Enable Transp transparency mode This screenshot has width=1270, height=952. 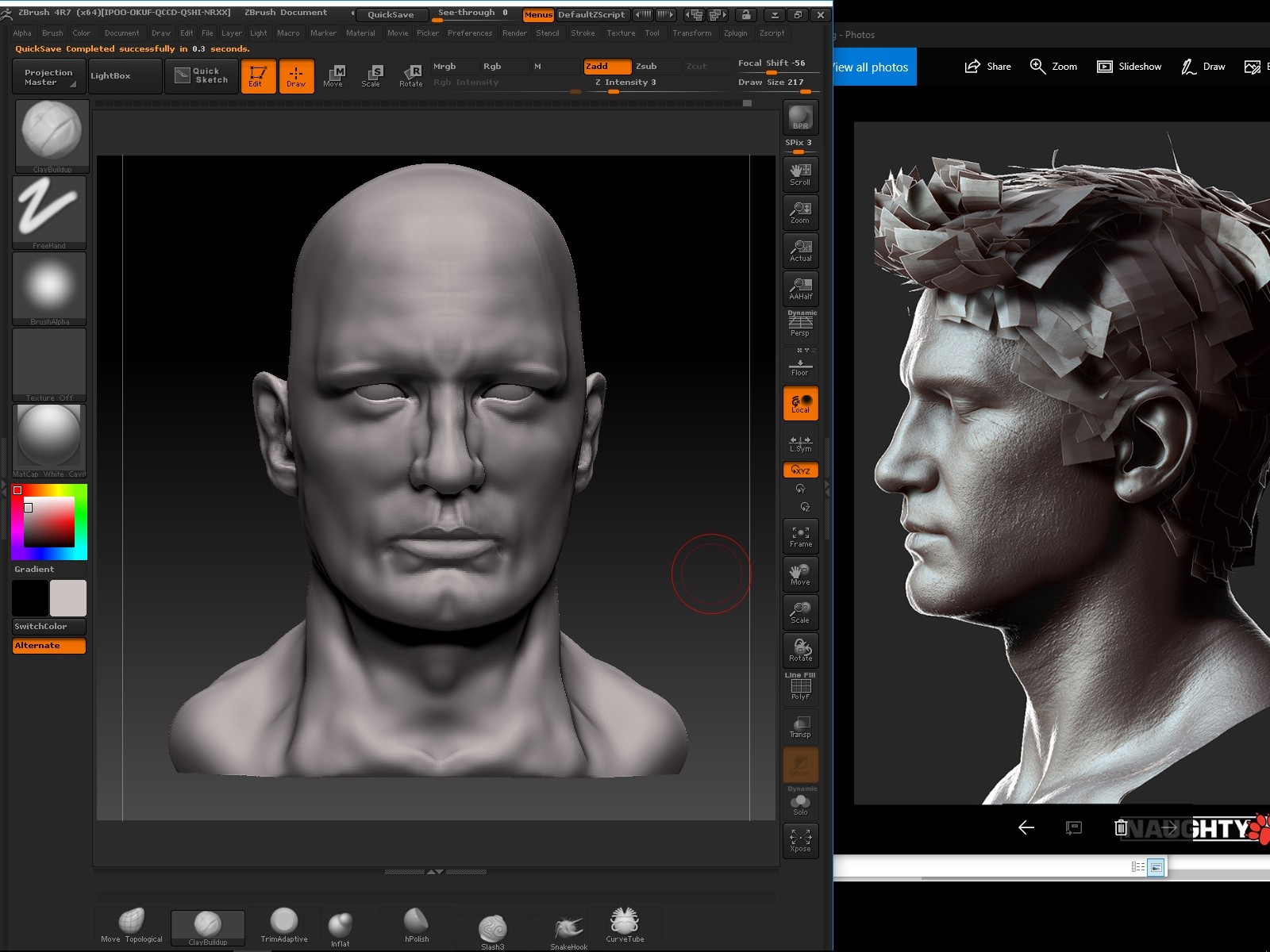pos(799,724)
